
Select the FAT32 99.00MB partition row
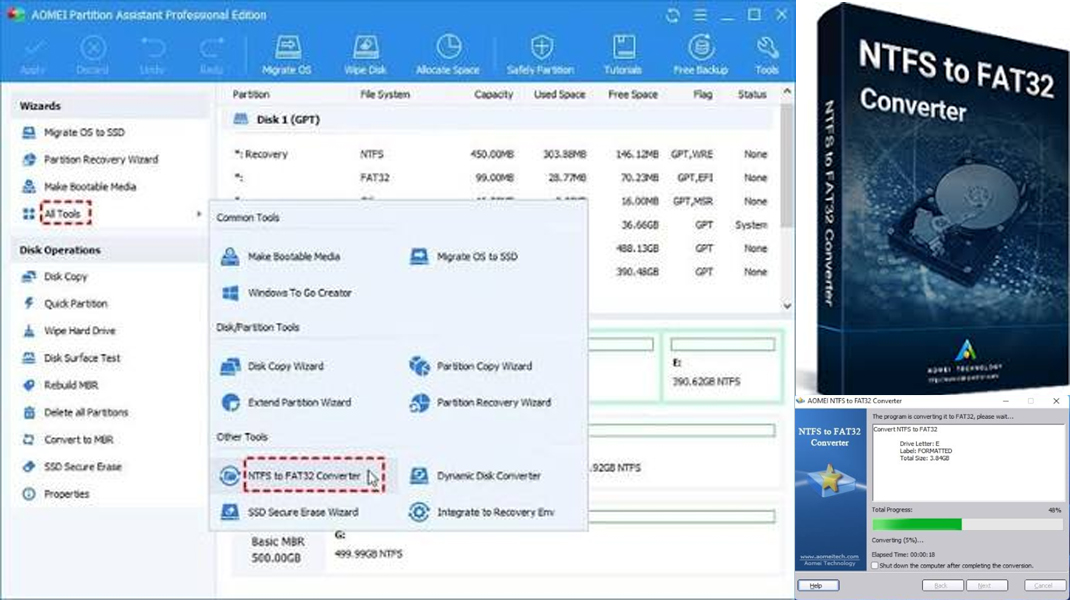coord(502,177)
